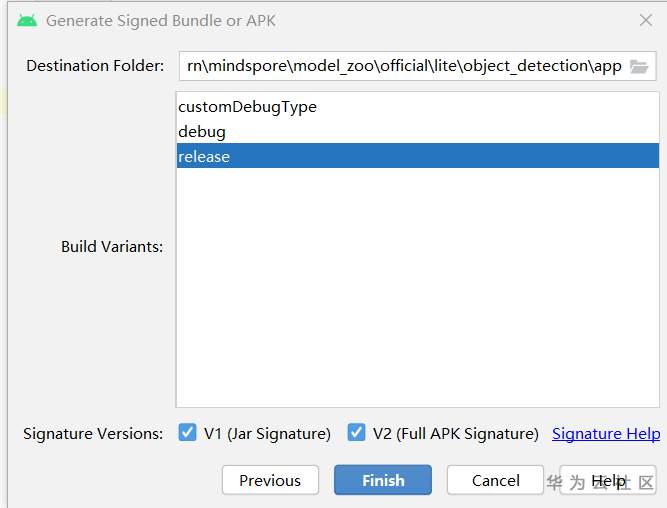Click the "Build Variants:" label
This screenshot has height=508, width=667.
tap(112, 247)
